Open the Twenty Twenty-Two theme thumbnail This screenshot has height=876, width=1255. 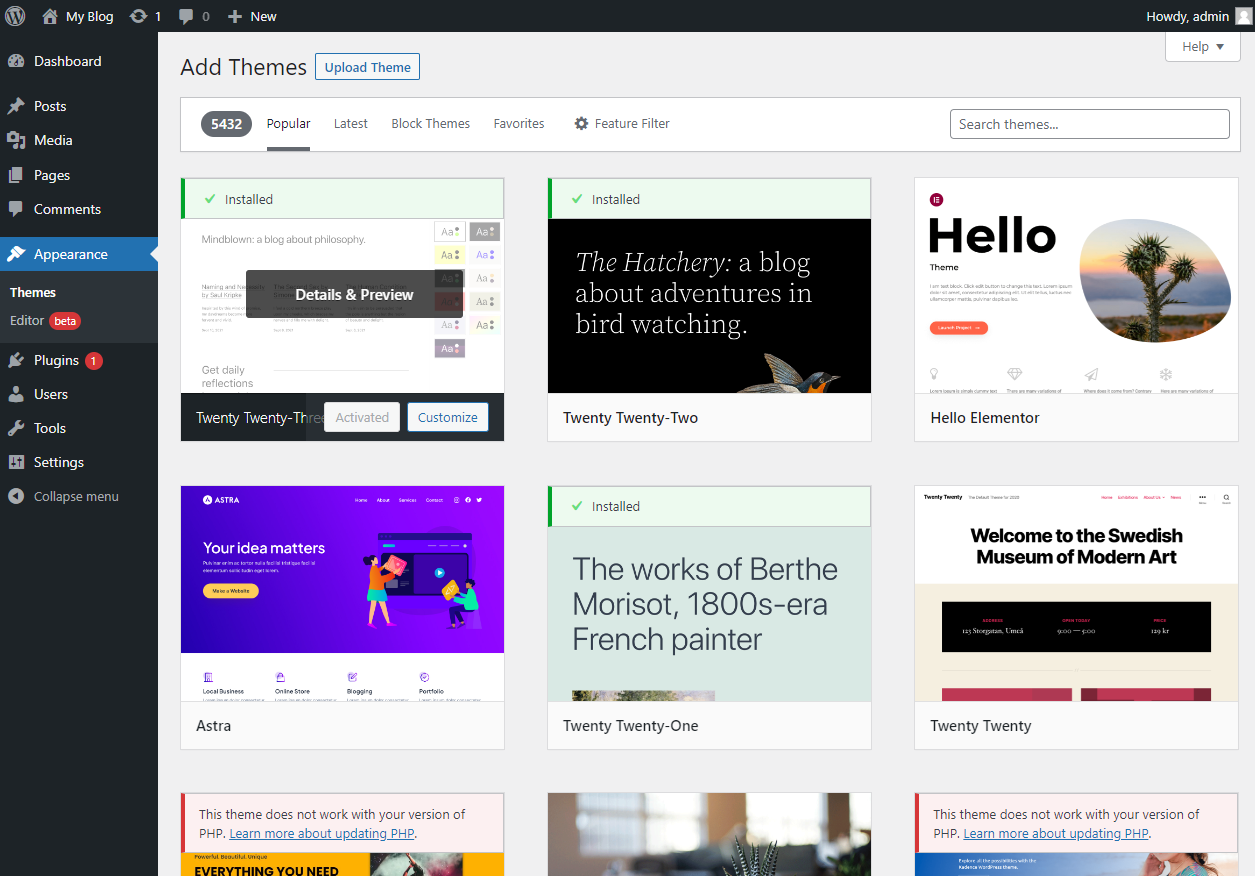[x=709, y=306]
